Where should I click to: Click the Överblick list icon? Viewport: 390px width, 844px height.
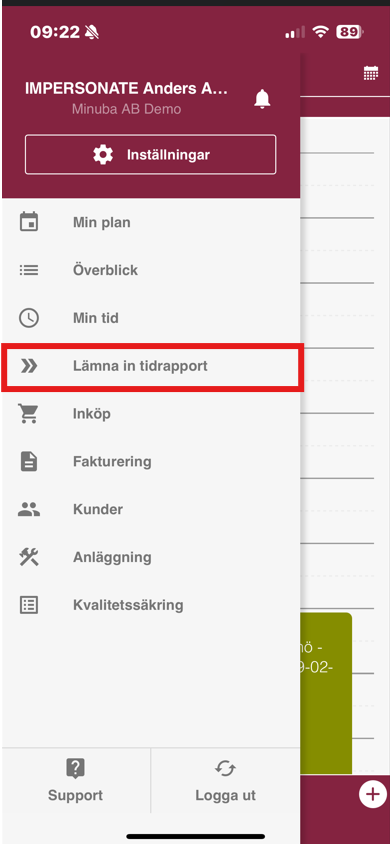29,270
